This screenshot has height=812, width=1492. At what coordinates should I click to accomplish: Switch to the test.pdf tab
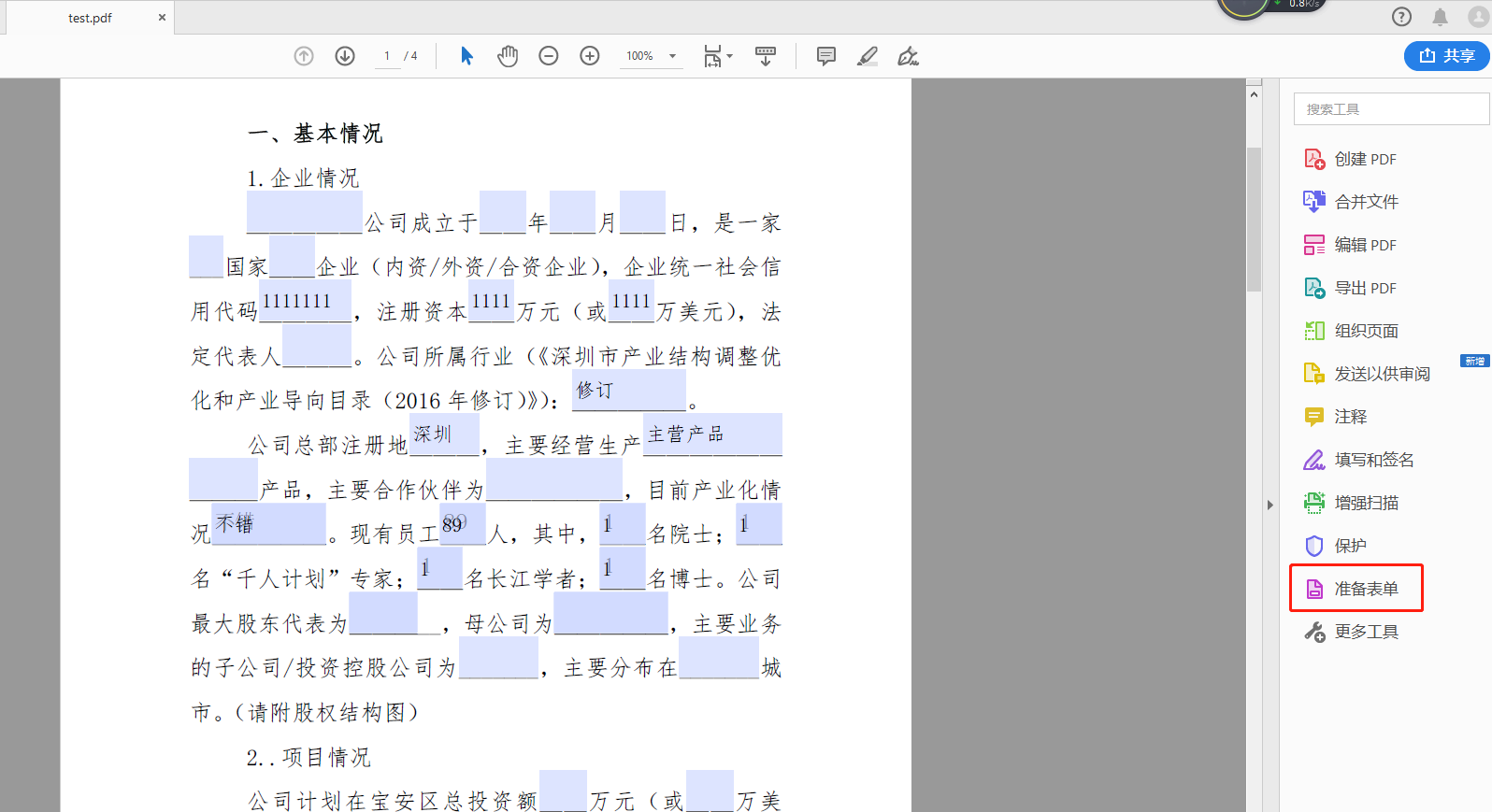pyautogui.click(x=90, y=17)
